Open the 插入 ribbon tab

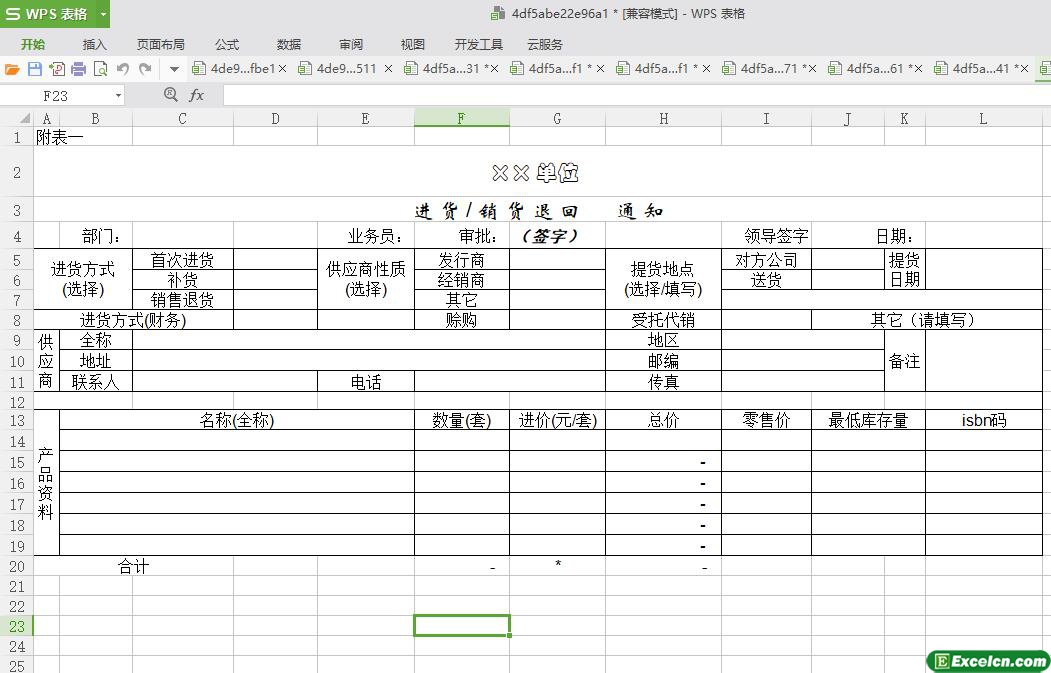(x=95, y=44)
